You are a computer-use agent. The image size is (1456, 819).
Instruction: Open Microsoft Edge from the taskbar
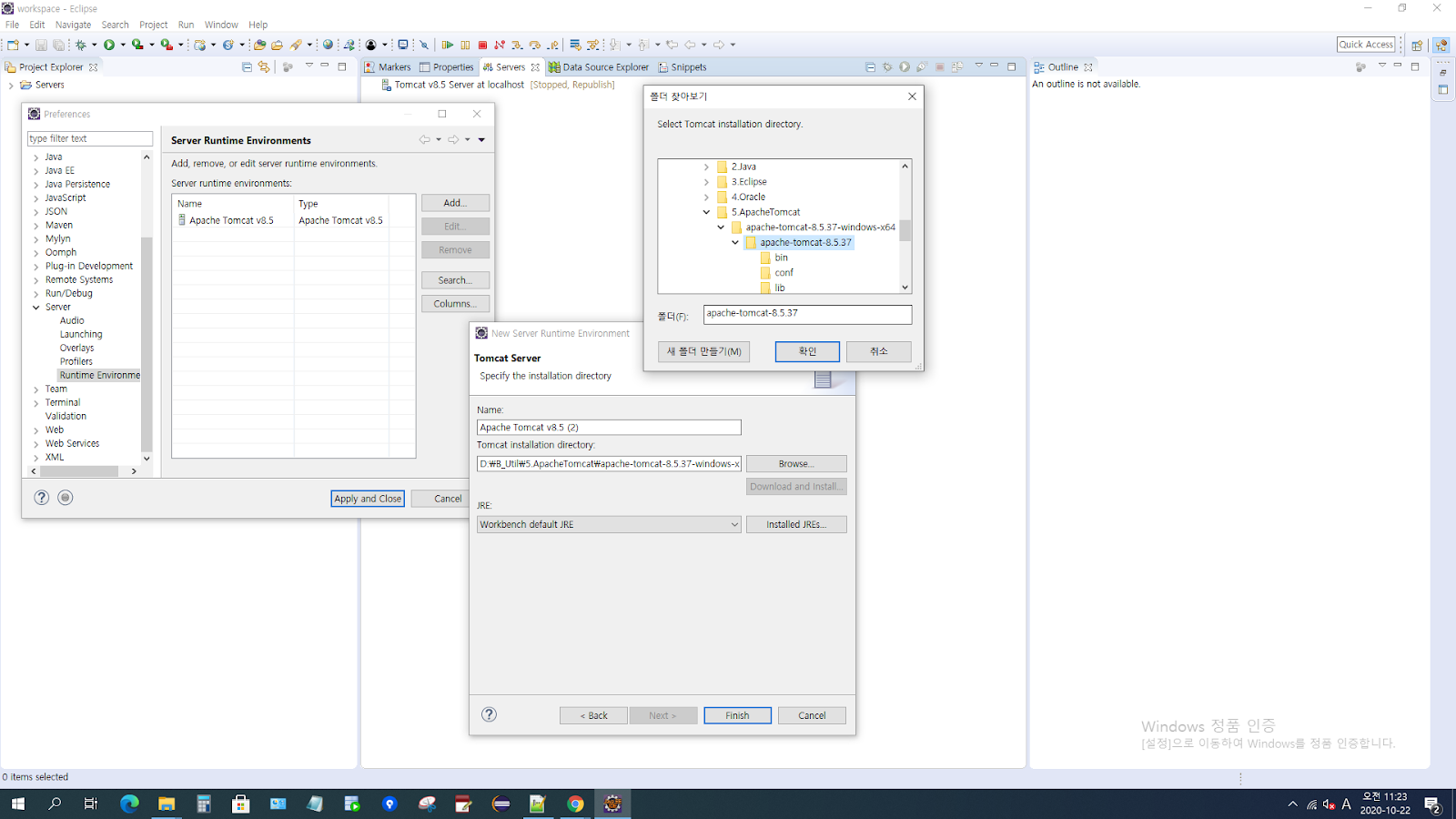tap(129, 804)
